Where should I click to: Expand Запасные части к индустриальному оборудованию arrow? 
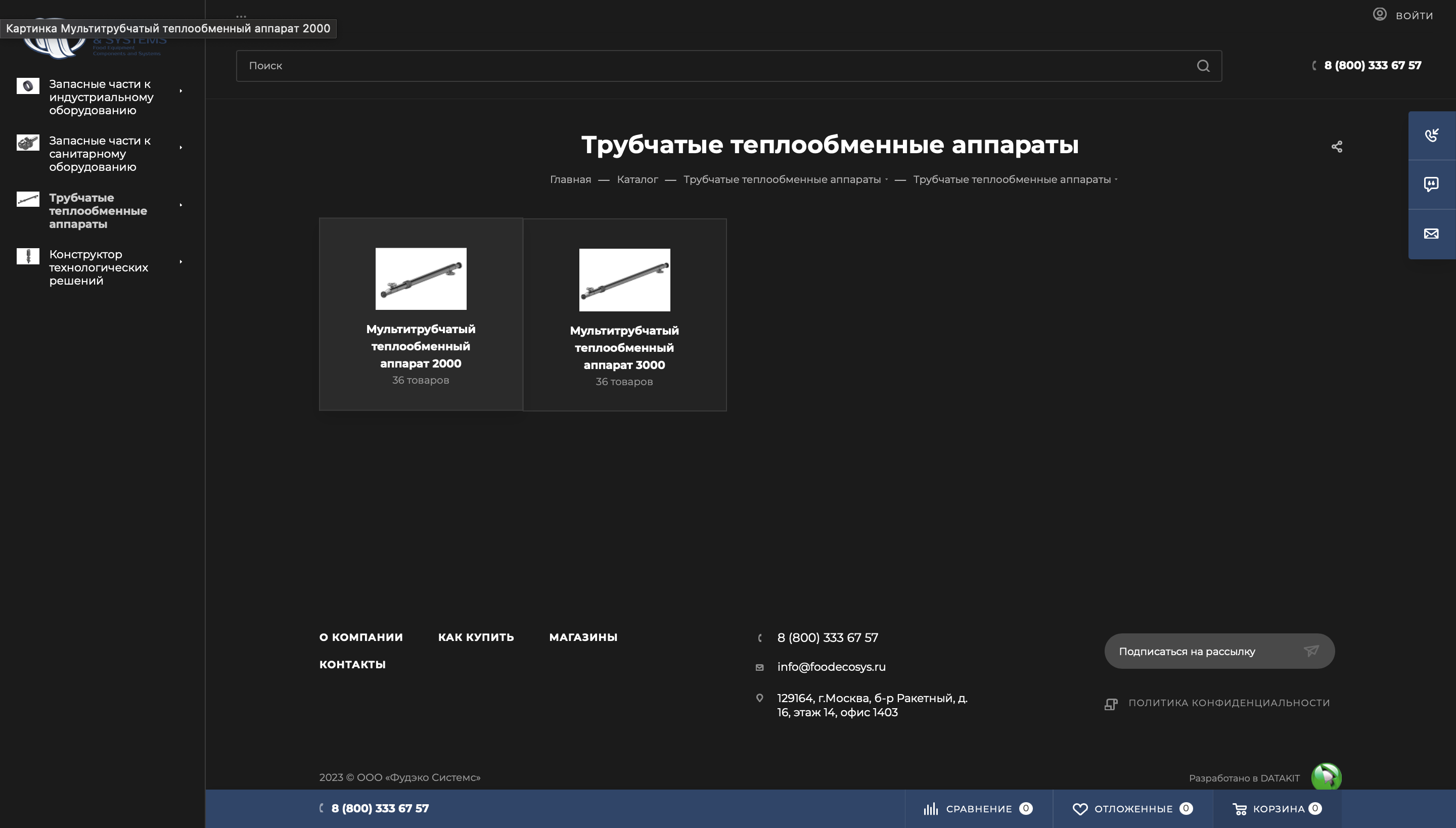click(181, 91)
